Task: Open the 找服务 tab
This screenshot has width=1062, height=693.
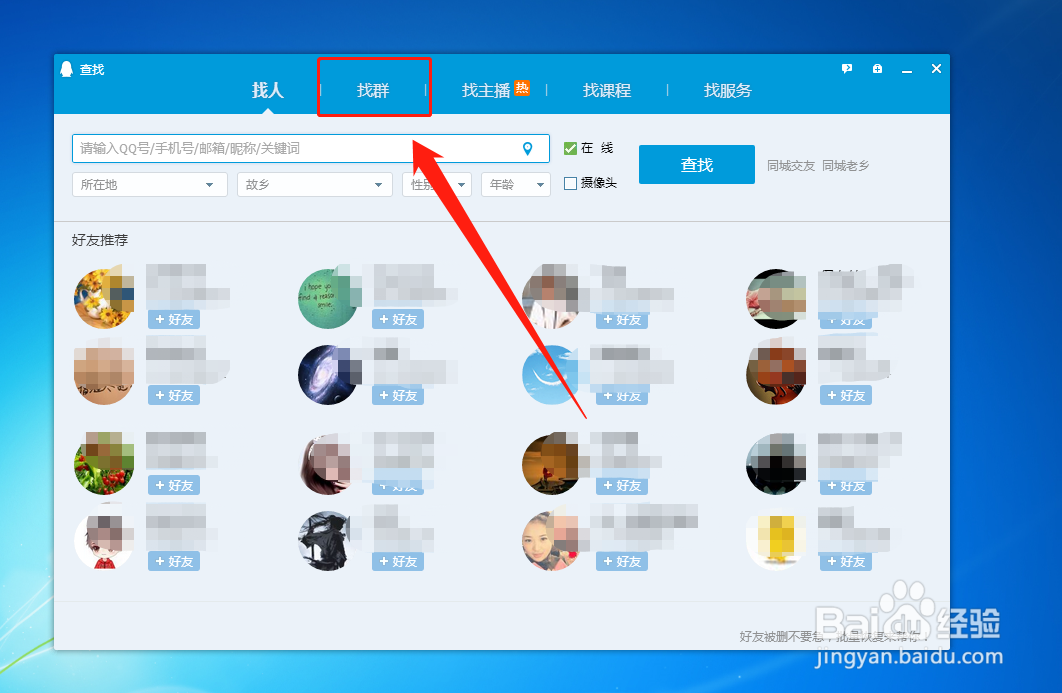Action: coord(727,90)
